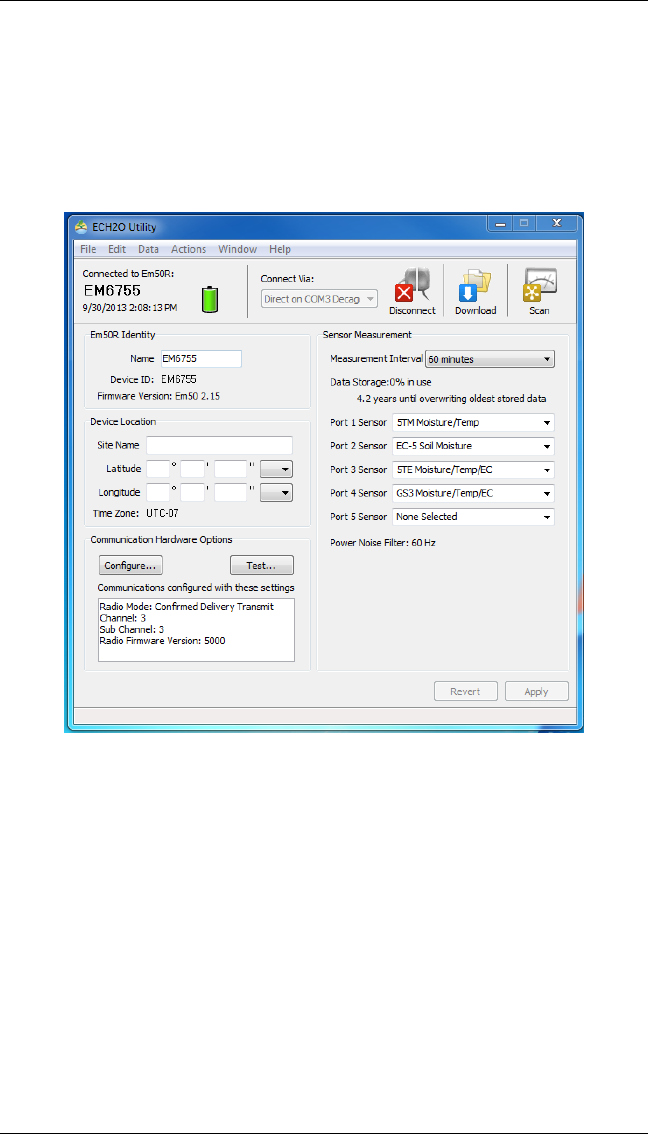The width and height of the screenshot is (648, 1134).
Task: Click the Name input field
Action: (x=201, y=358)
